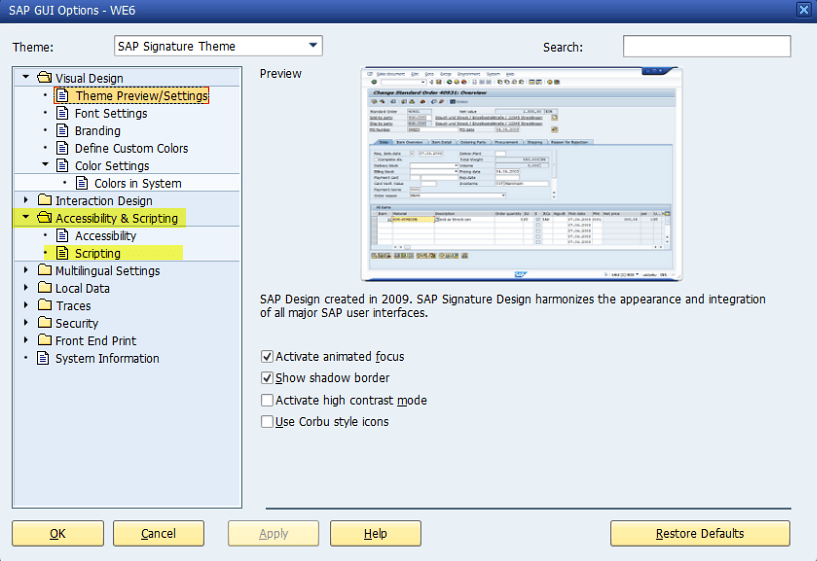Viewport: 817px width, 561px height.
Task: Select the Color Settings entry
Action: point(112,166)
